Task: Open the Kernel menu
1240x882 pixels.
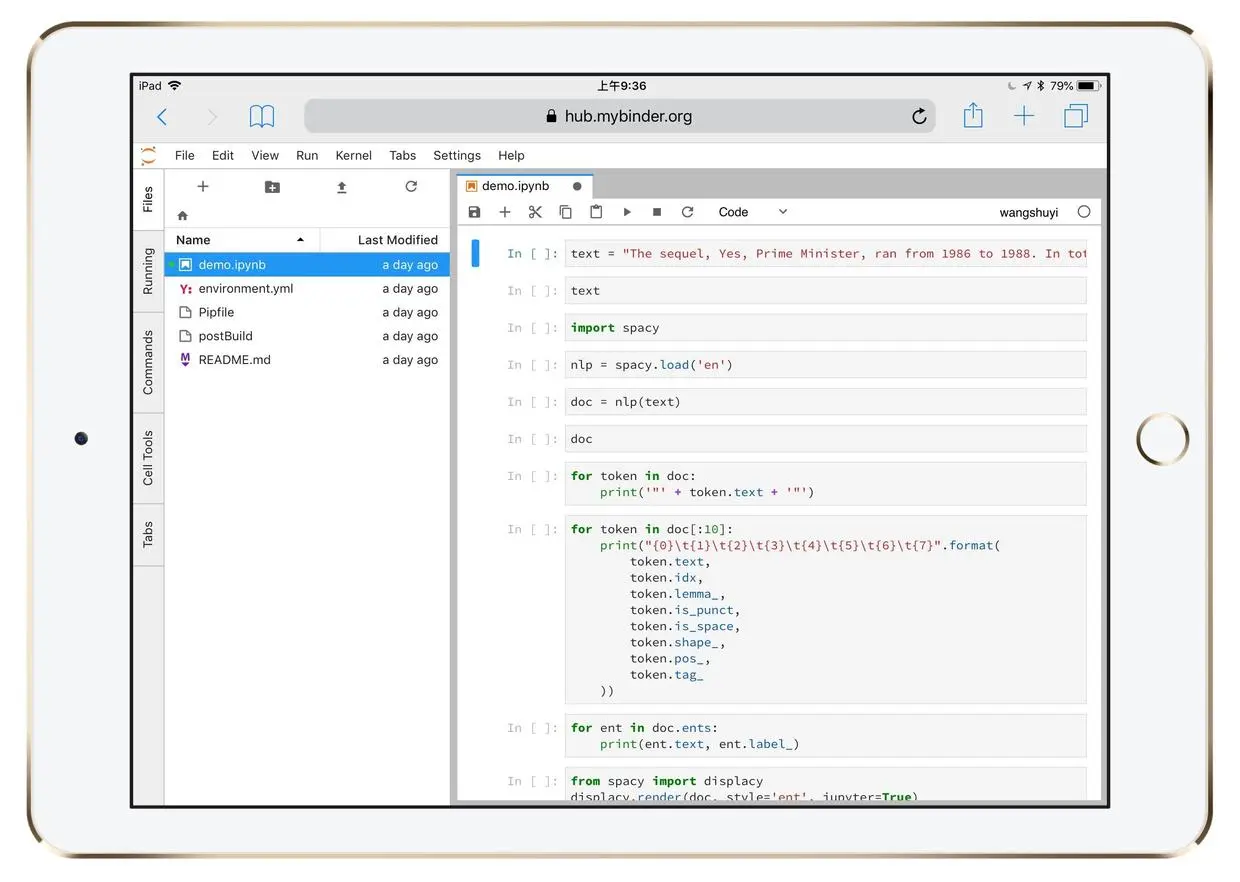Action: tap(354, 156)
